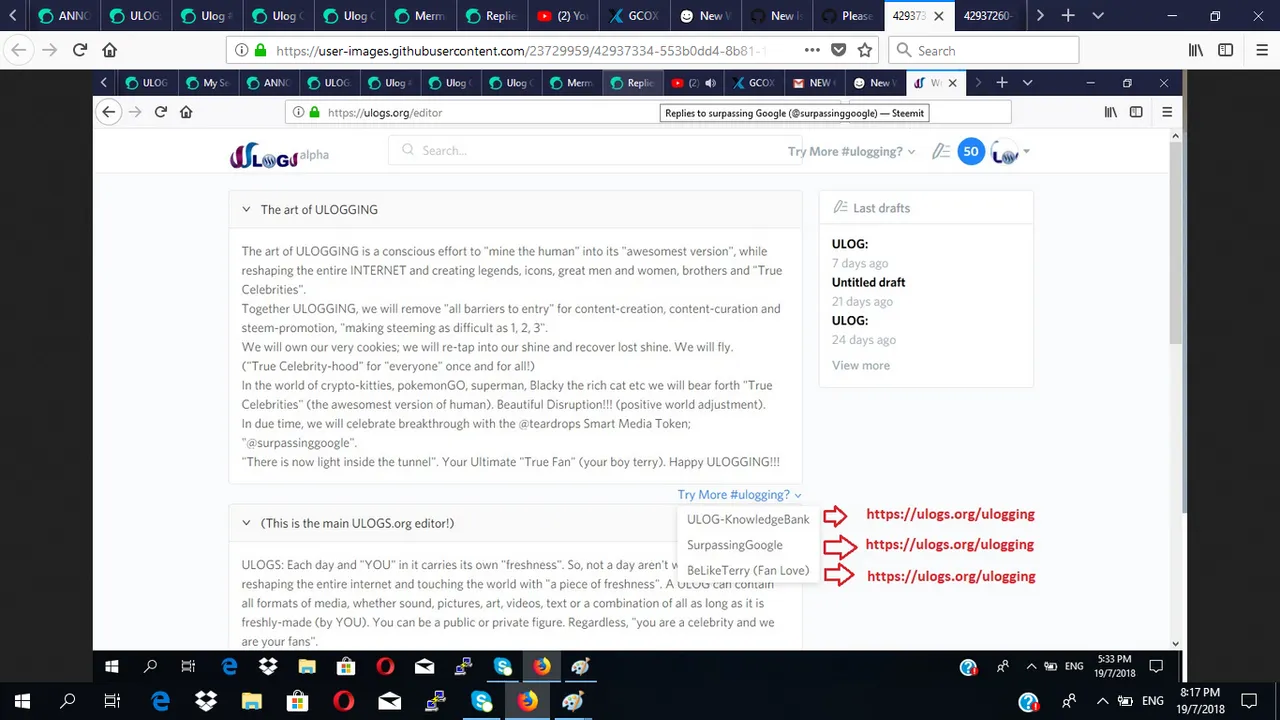Image resolution: width=1280 pixels, height=720 pixels.
Task: Switch to the outer ANNC tab
Action: [64, 16]
